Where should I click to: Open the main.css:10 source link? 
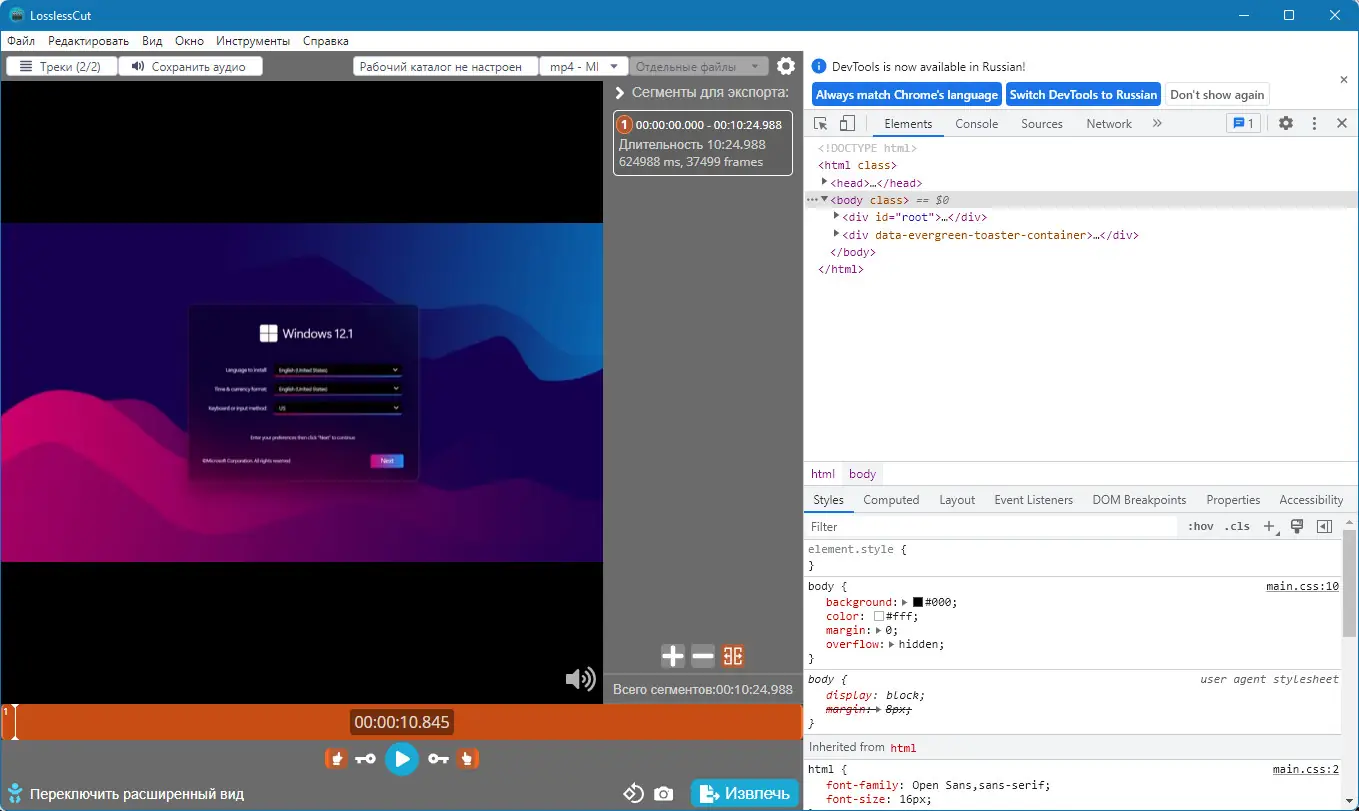pyautogui.click(x=1302, y=586)
